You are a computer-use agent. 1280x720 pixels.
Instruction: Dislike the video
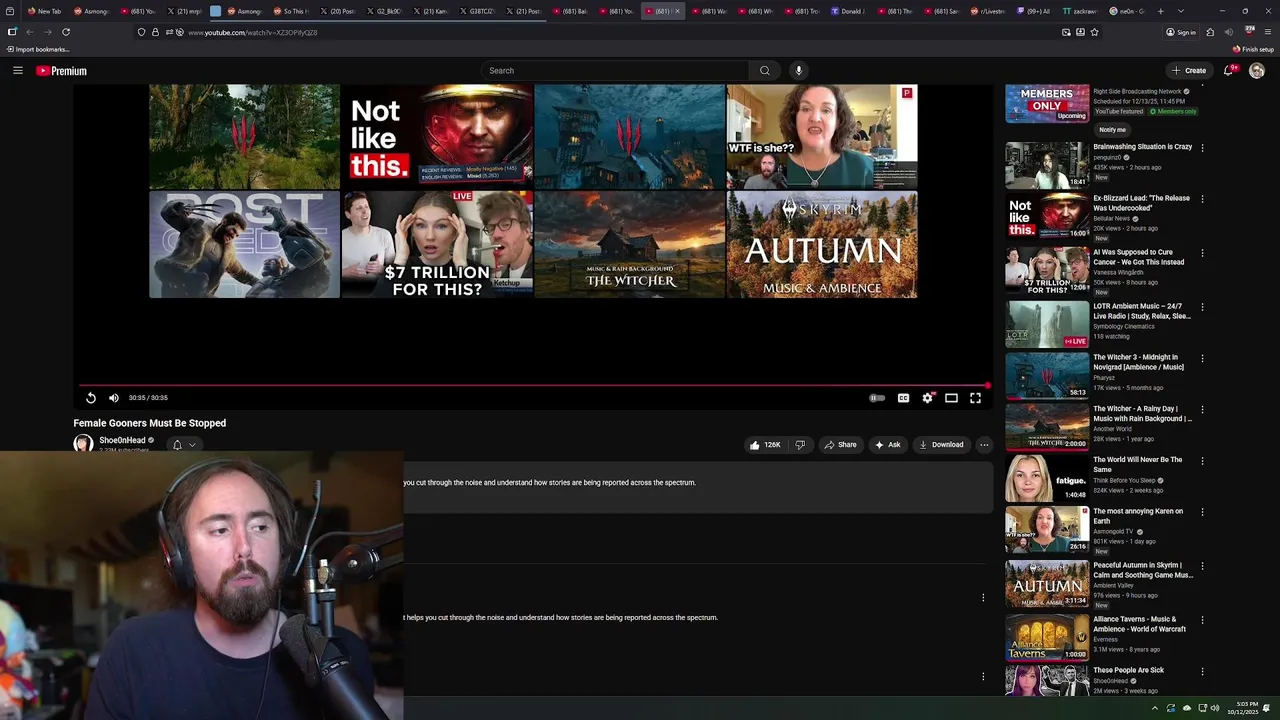(x=800, y=445)
